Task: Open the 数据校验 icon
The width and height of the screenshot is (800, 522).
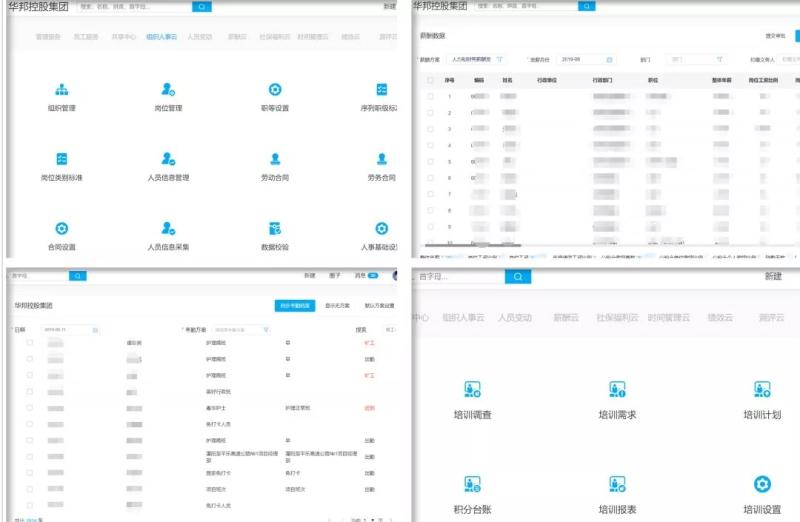Action: tap(275, 229)
